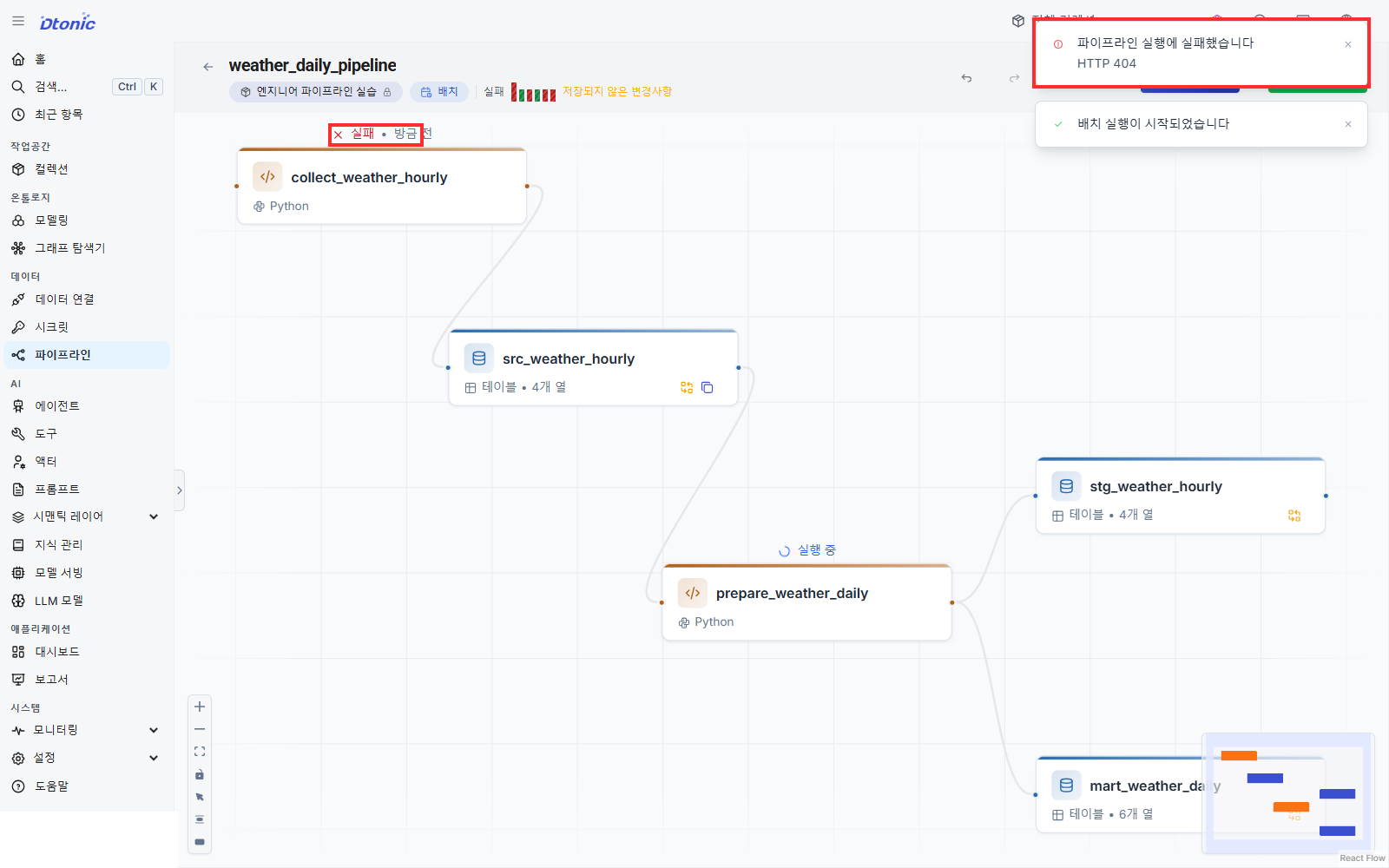This screenshot has height=868, width=1389.
Task: Click the 배치 mode badge
Action: 439,91
